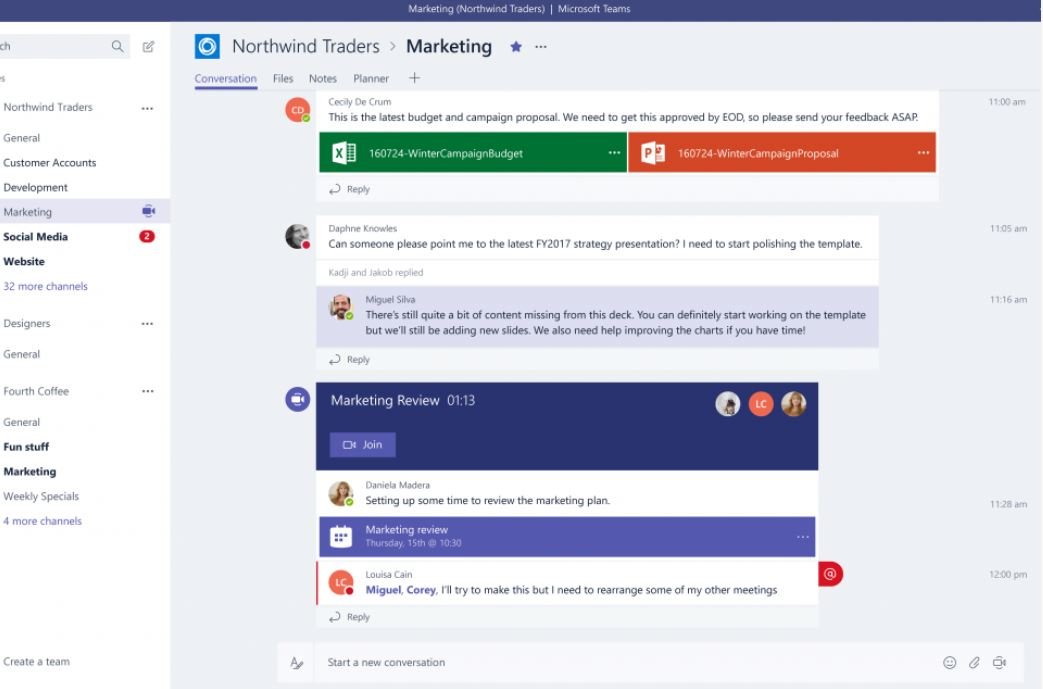The height and width of the screenshot is (689, 1043).
Task: Select General channel under Designers
Action: pyautogui.click(x=21, y=354)
